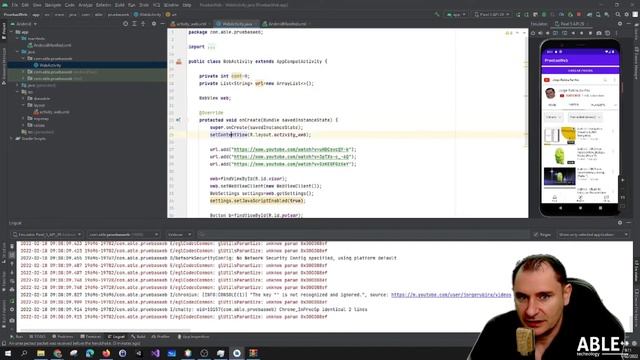Select the Pixel 3 API 29 emulator tab

point(570,24)
